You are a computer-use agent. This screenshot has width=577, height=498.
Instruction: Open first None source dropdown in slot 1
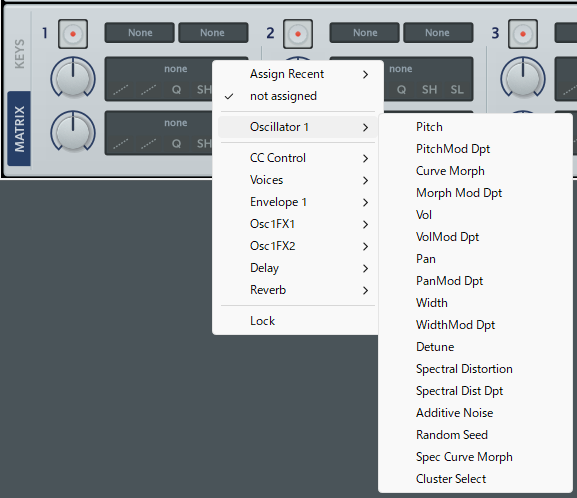point(139,33)
